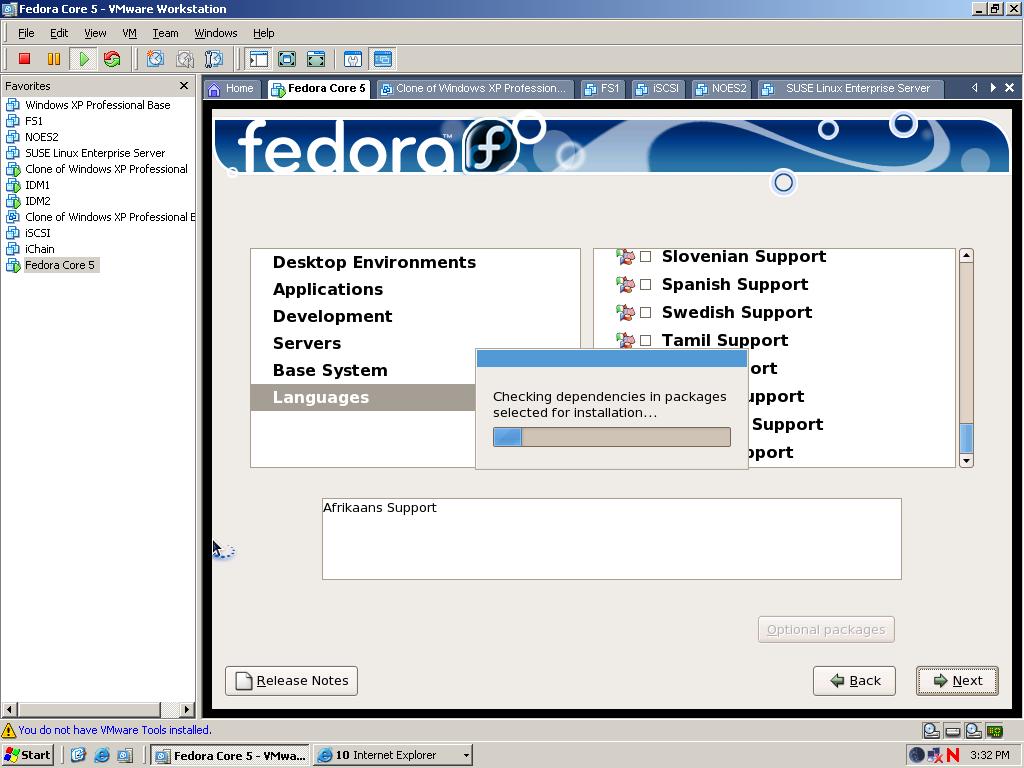Click the second CD-ROM device icon in status bar

[x=974, y=730]
